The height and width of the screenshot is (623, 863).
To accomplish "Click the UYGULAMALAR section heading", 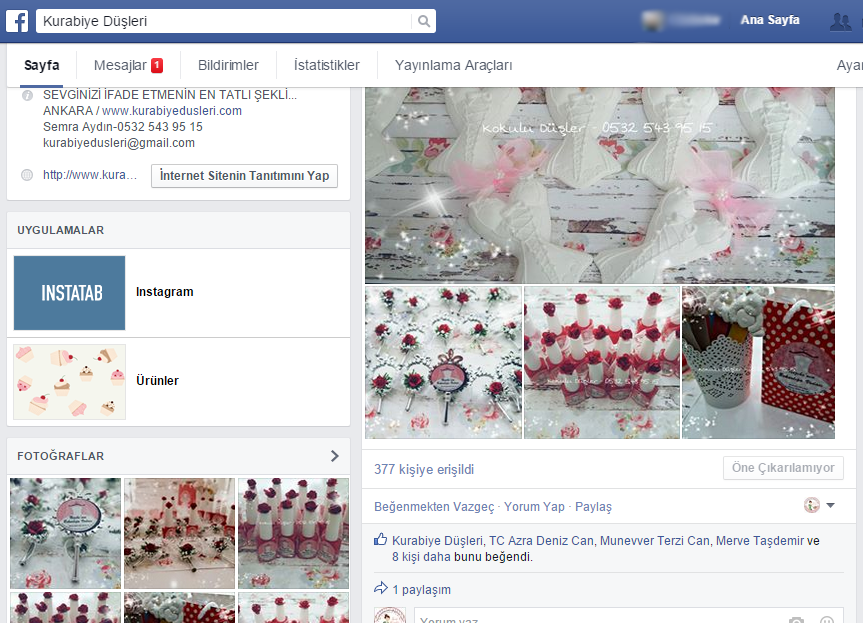I will [61, 231].
